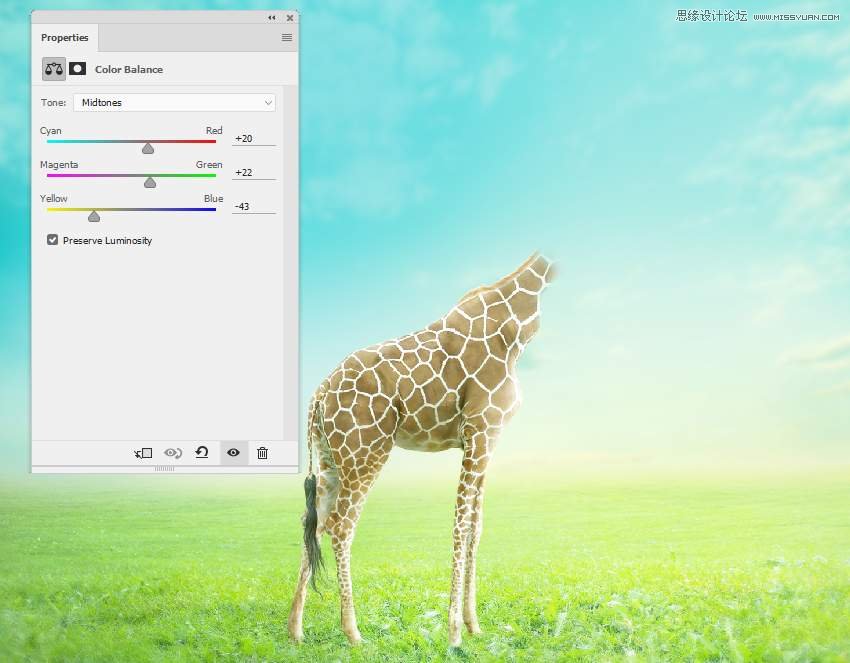Screen dimensions: 850x663
Task: Click the Magenta/Green value field showing +22
Action: click(253, 172)
